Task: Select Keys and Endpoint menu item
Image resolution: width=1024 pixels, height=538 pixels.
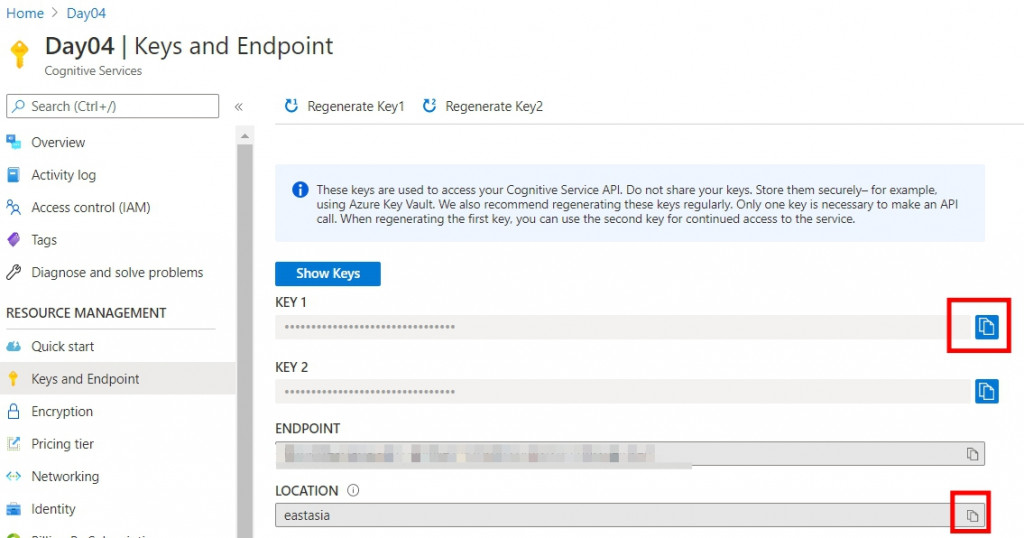Action: tap(118, 379)
